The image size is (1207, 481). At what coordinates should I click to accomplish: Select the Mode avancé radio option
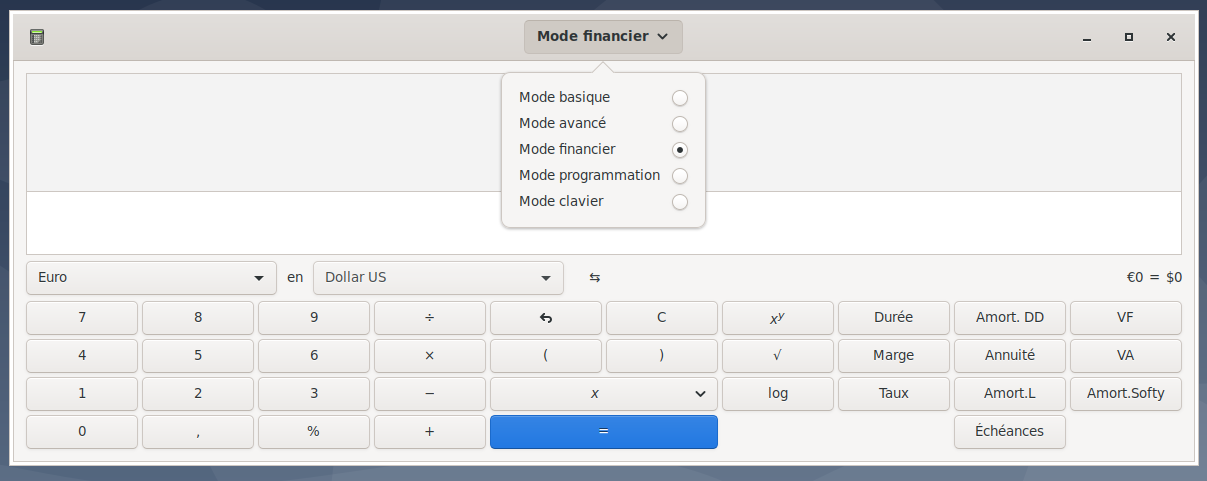(679, 124)
